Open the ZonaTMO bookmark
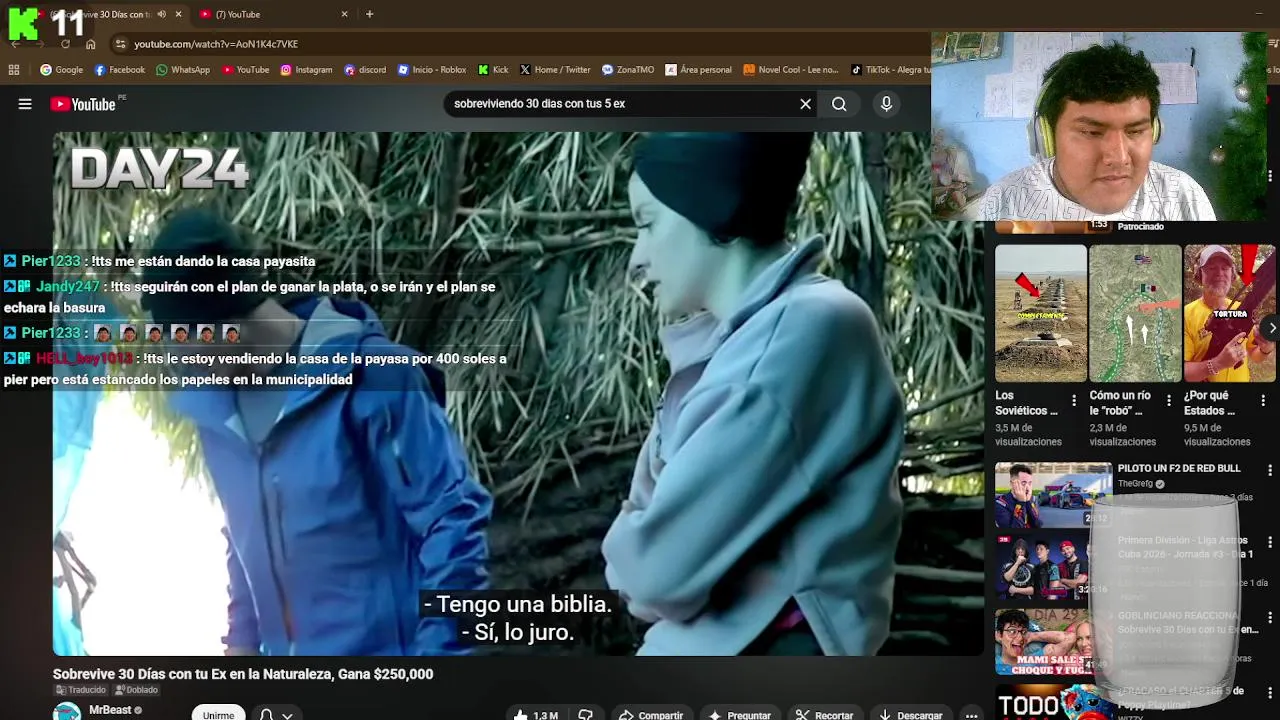This screenshot has height=720, width=1280. 628,70
